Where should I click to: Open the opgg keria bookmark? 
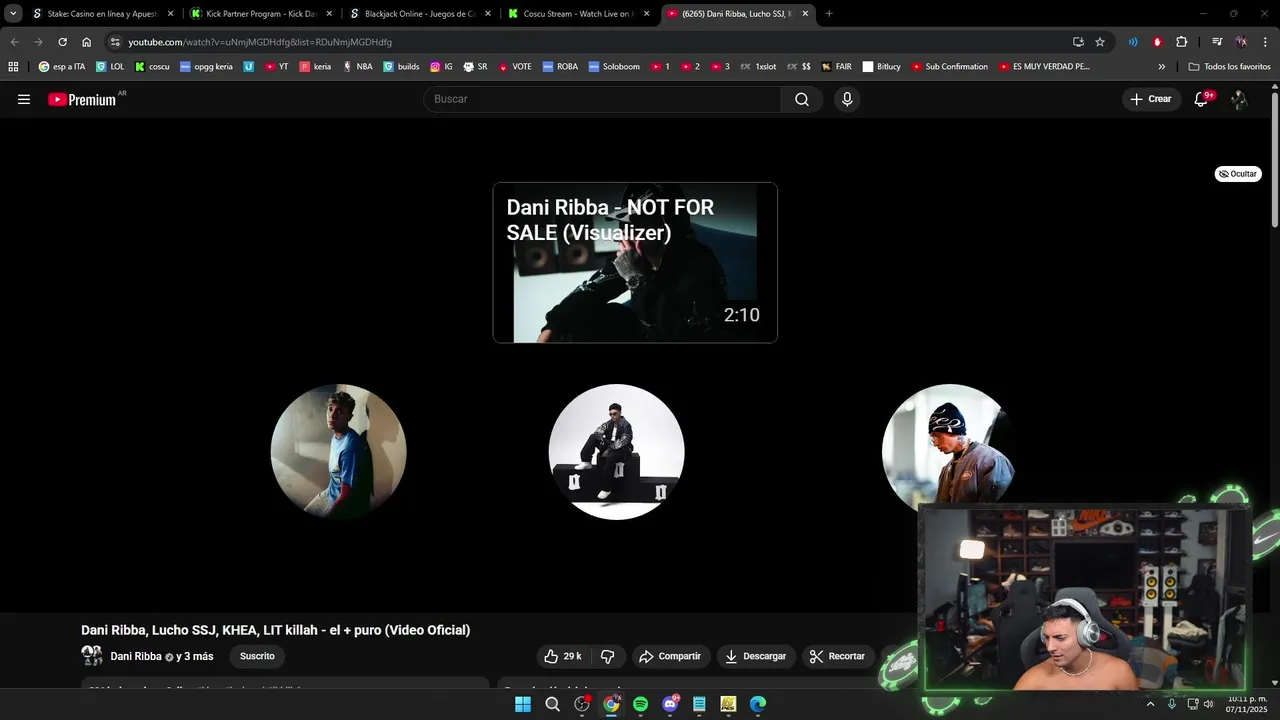(x=206, y=67)
